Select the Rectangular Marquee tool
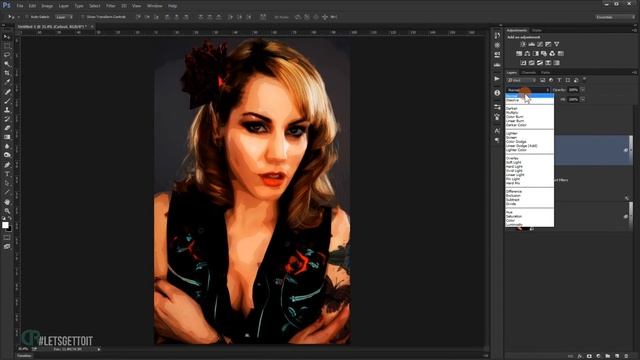The image size is (640, 360). [7, 46]
